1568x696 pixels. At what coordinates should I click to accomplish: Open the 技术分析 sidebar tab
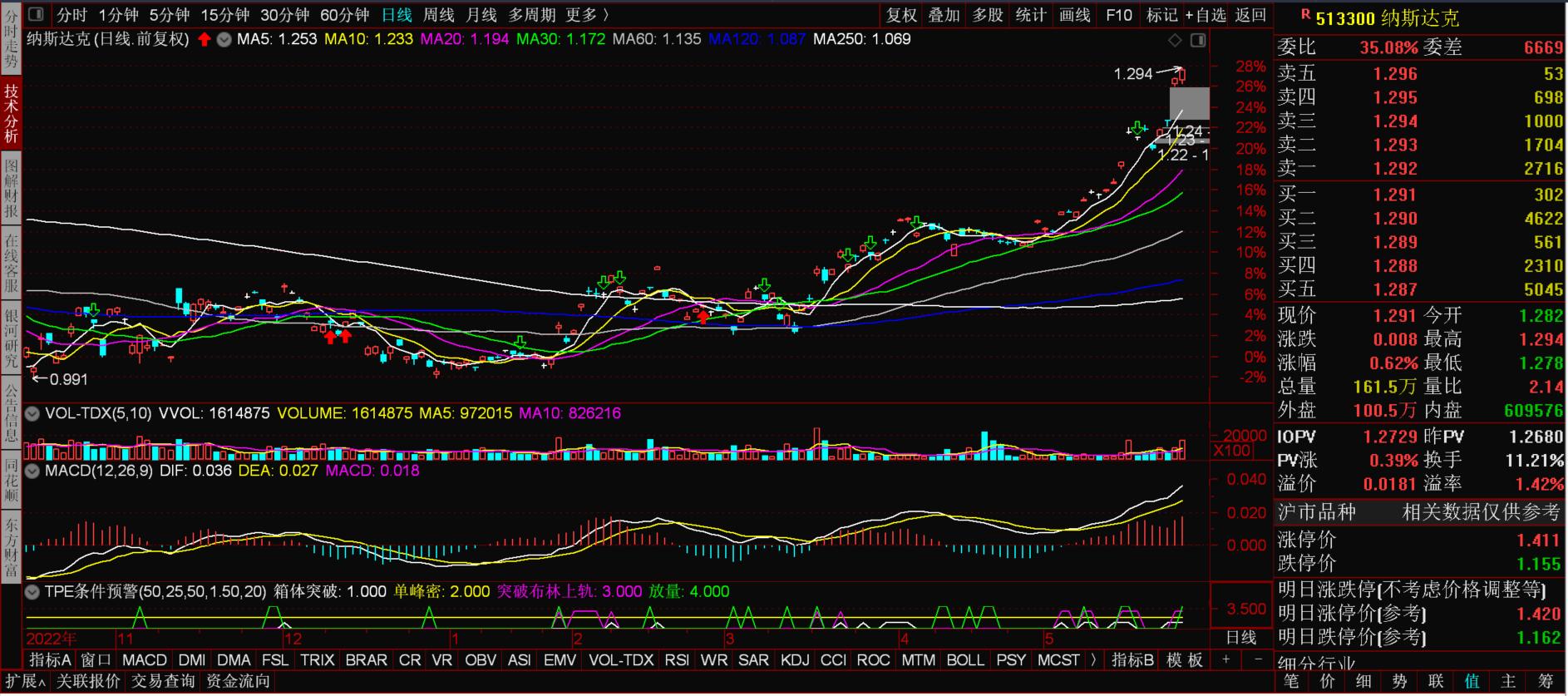pyautogui.click(x=11, y=114)
